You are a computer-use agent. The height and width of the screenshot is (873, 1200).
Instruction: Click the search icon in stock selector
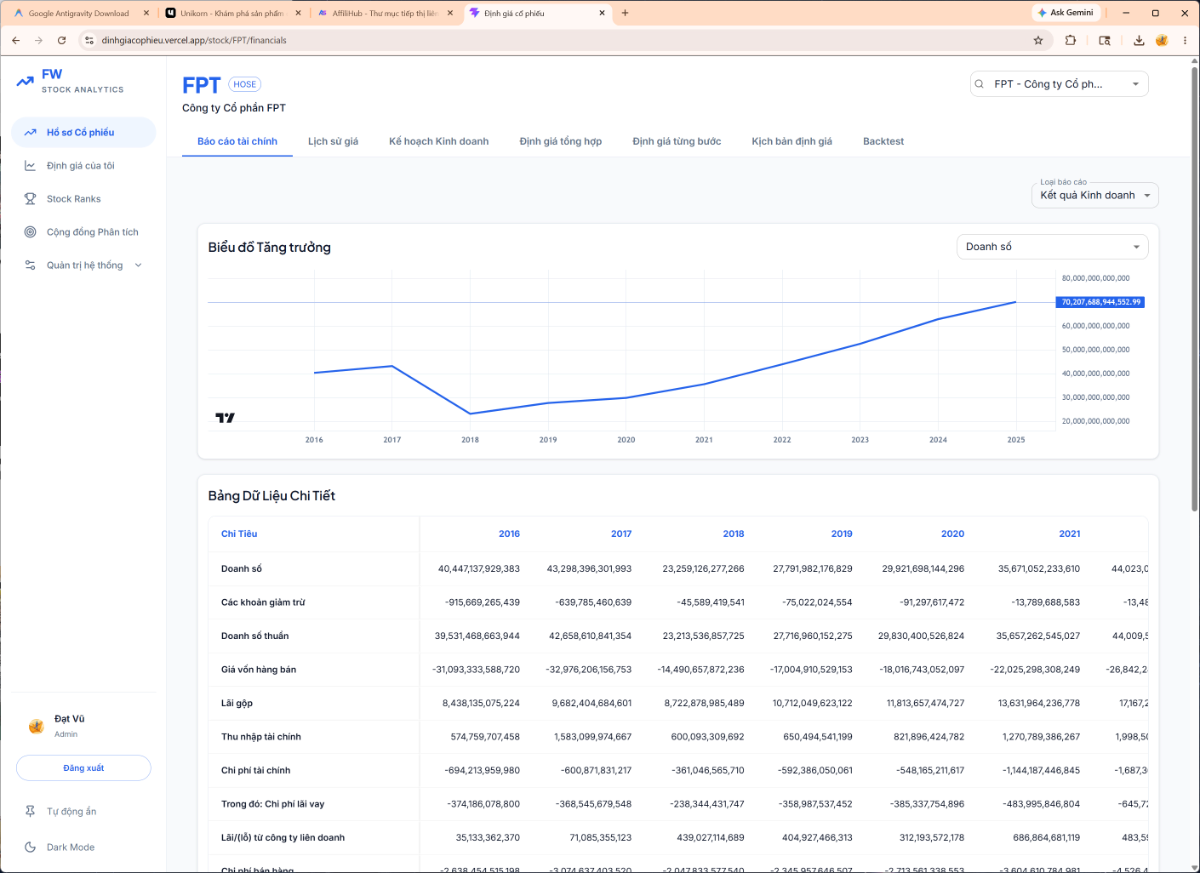(979, 85)
